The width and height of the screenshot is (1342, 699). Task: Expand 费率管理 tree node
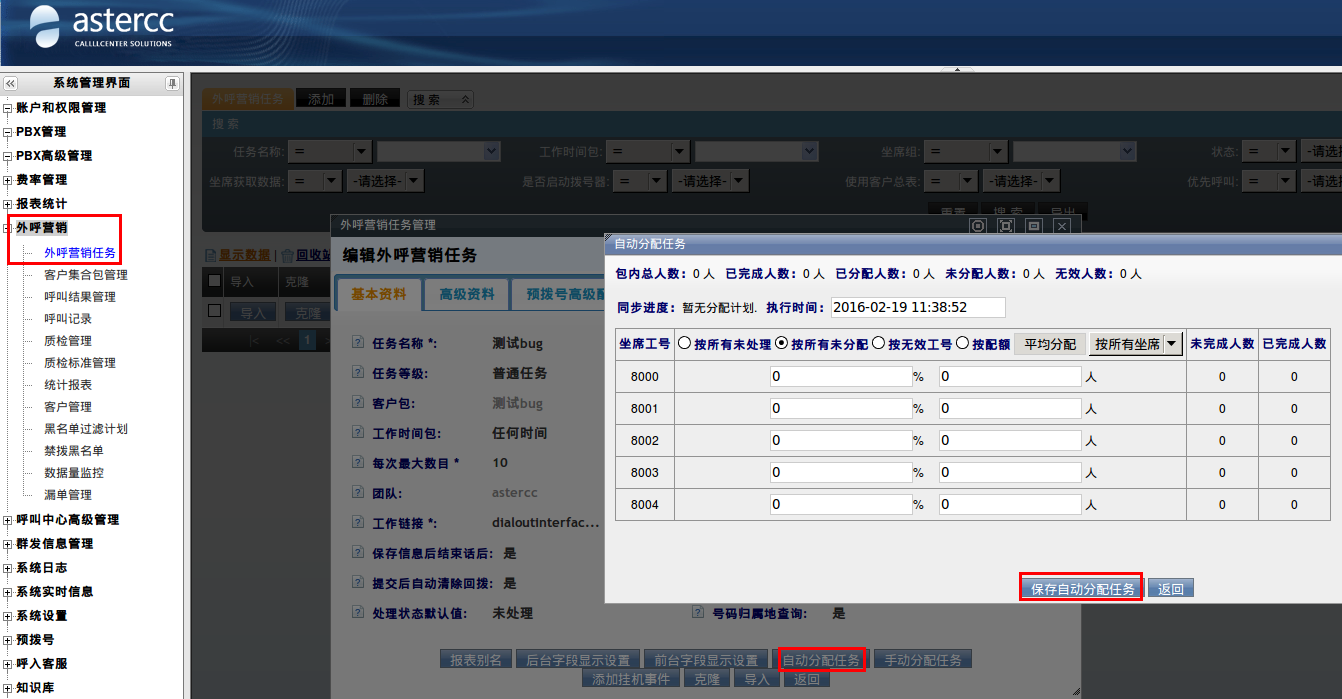pyautogui.click(x=8, y=180)
